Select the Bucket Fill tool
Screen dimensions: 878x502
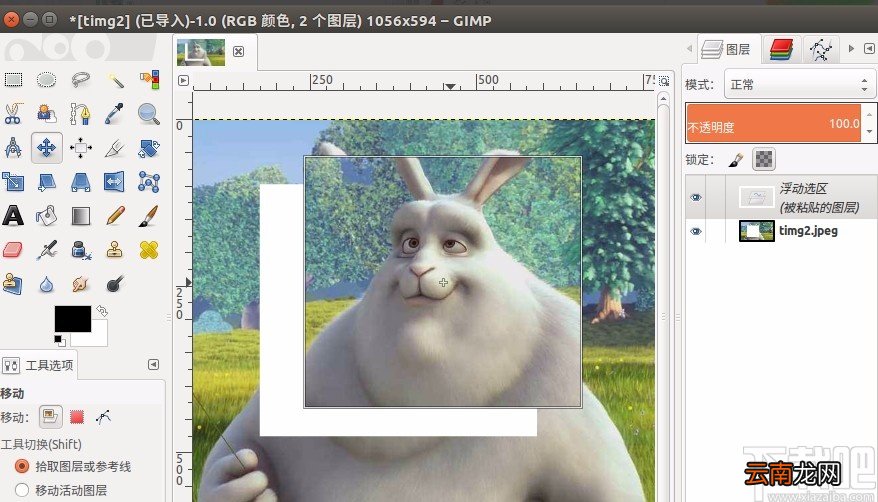[46, 215]
